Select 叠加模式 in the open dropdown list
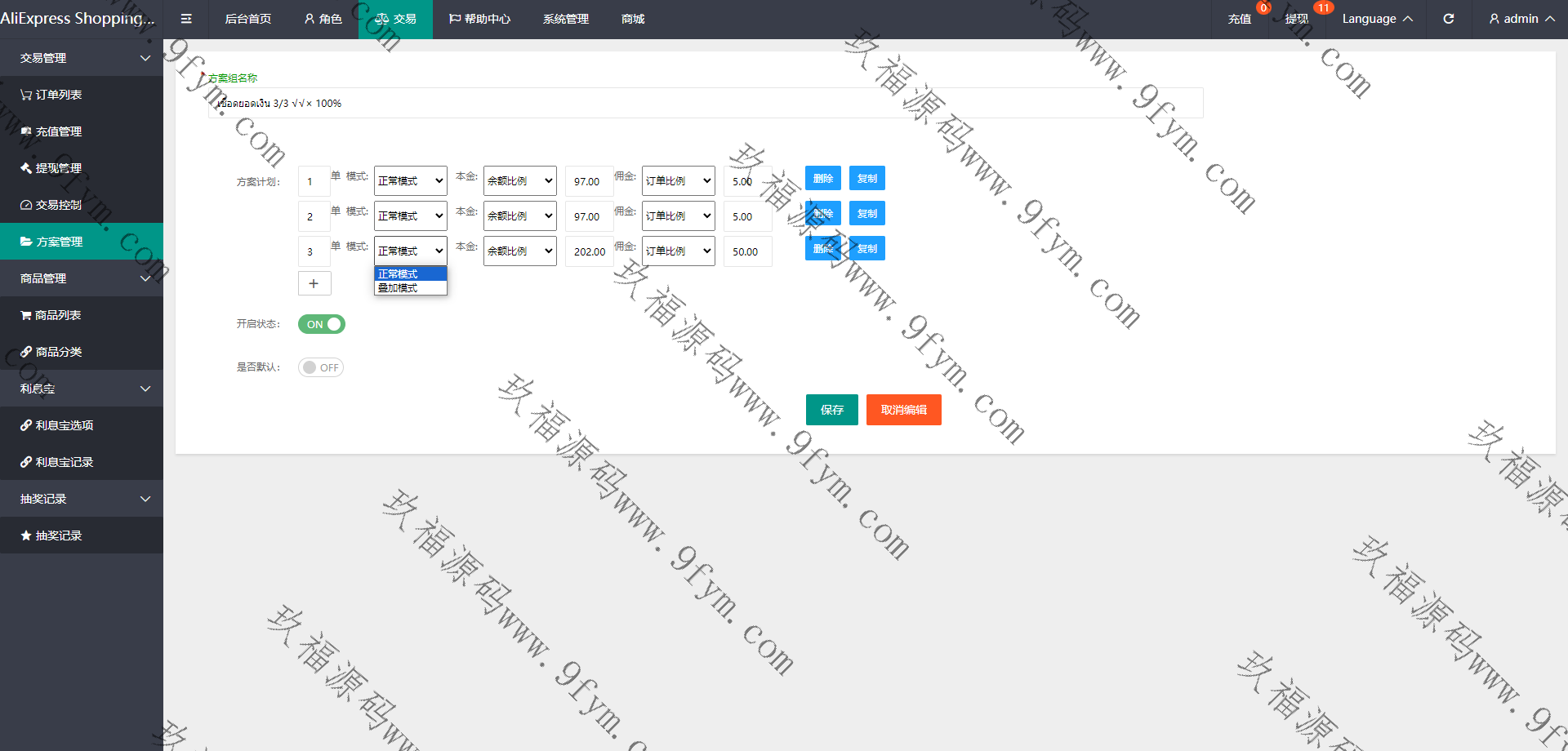Screen dimensions: 1568x751 point(410,288)
